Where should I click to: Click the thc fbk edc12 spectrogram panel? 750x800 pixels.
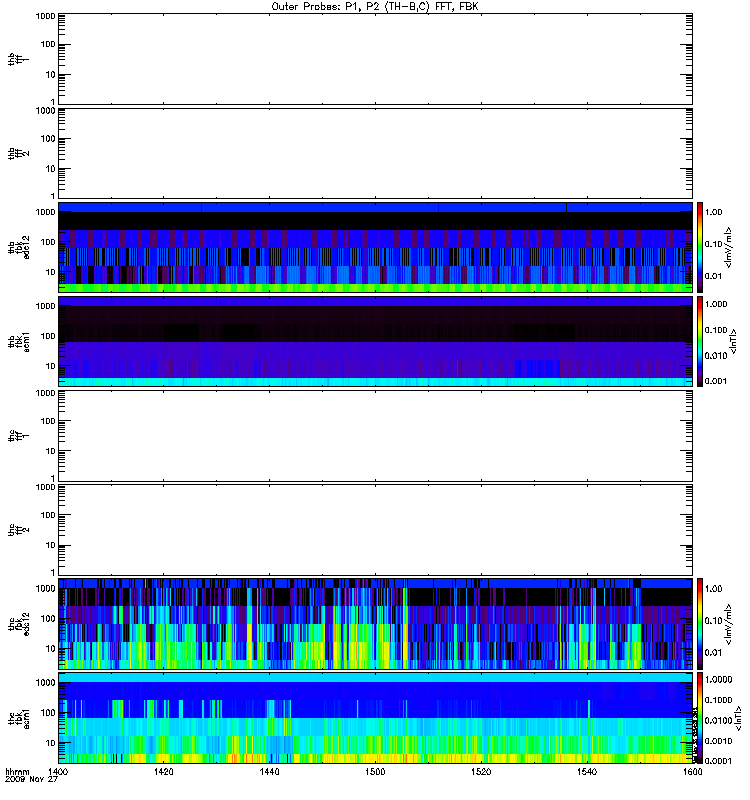coord(375,623)
